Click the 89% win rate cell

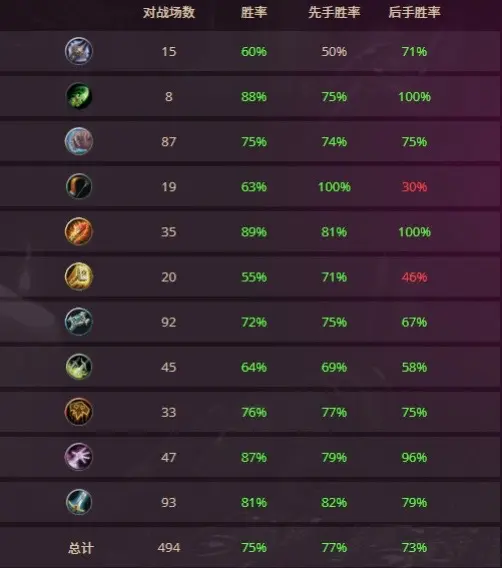click(x=254, y=232)
